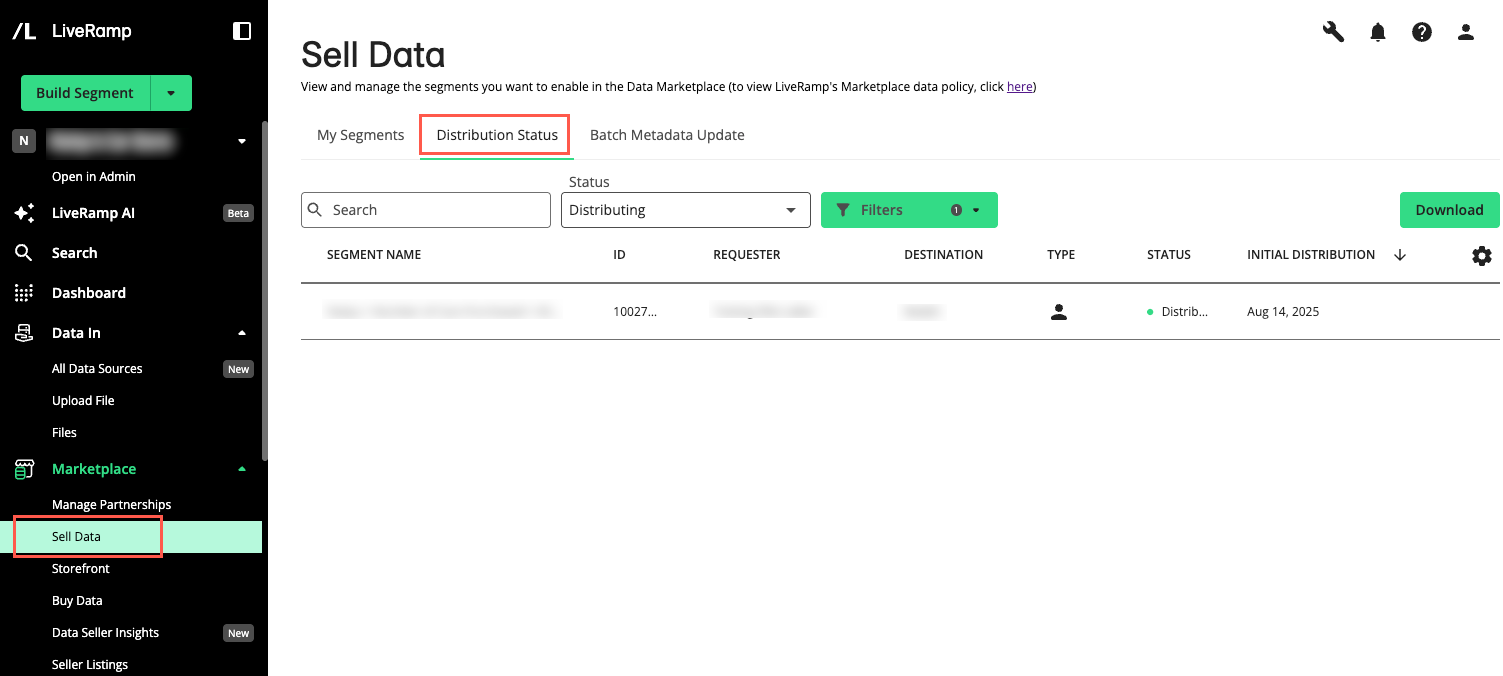1503x676 pixels.
Task: Click the Beta badge beside LiveRamp AI
Action: (x=239, y=213)
